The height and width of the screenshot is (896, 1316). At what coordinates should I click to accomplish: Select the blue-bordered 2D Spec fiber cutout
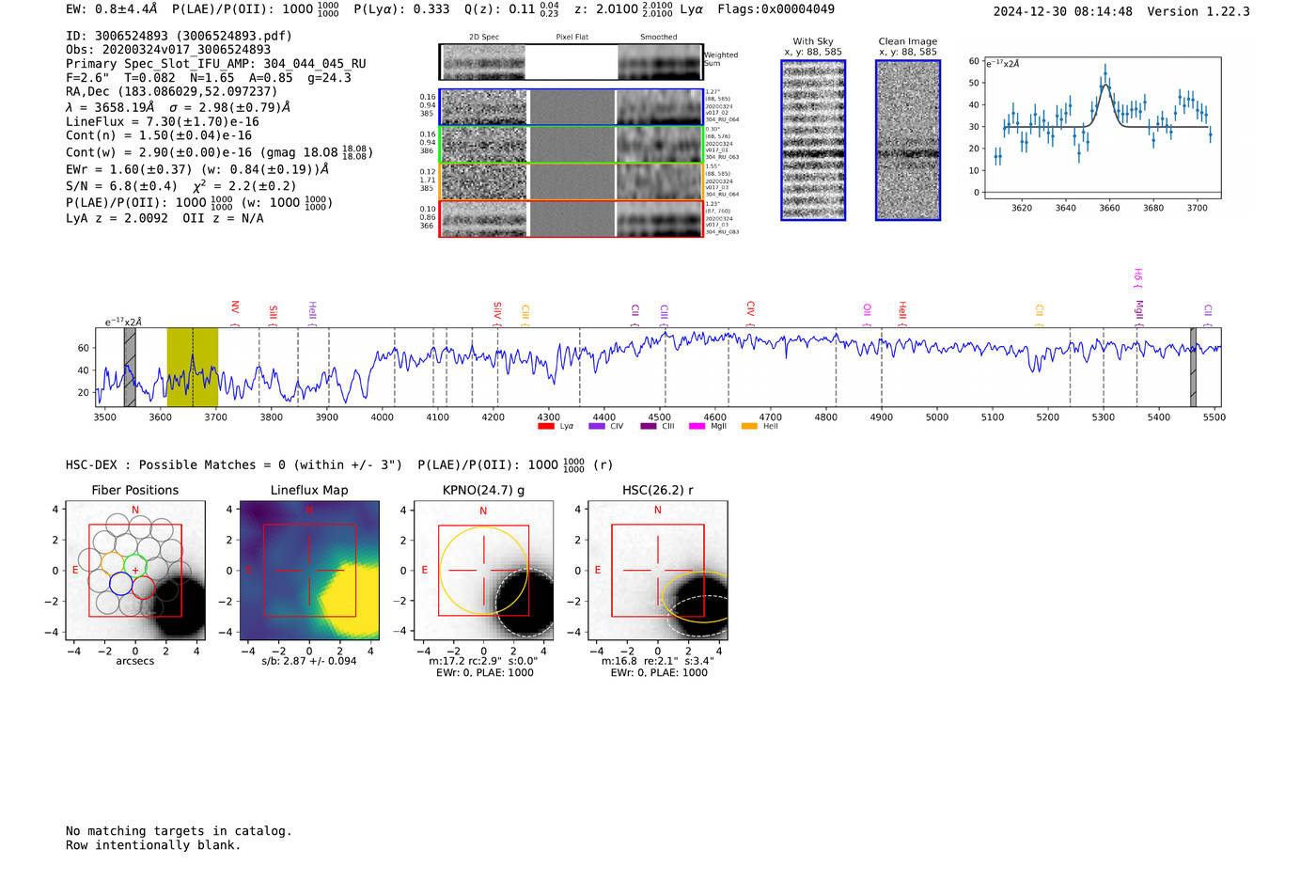click(483, 107)
